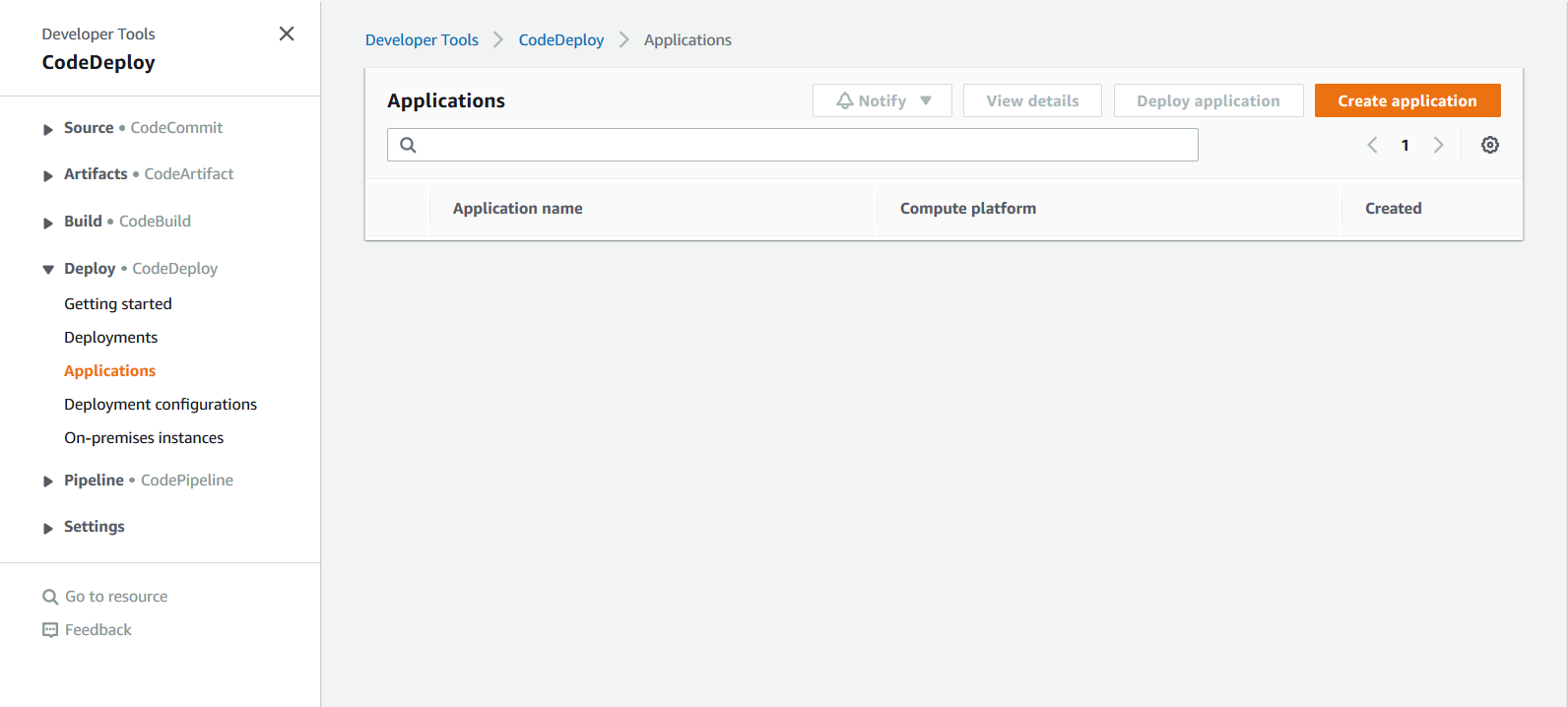
Task: Click page number 1 in pagination
Action: 1405,146
